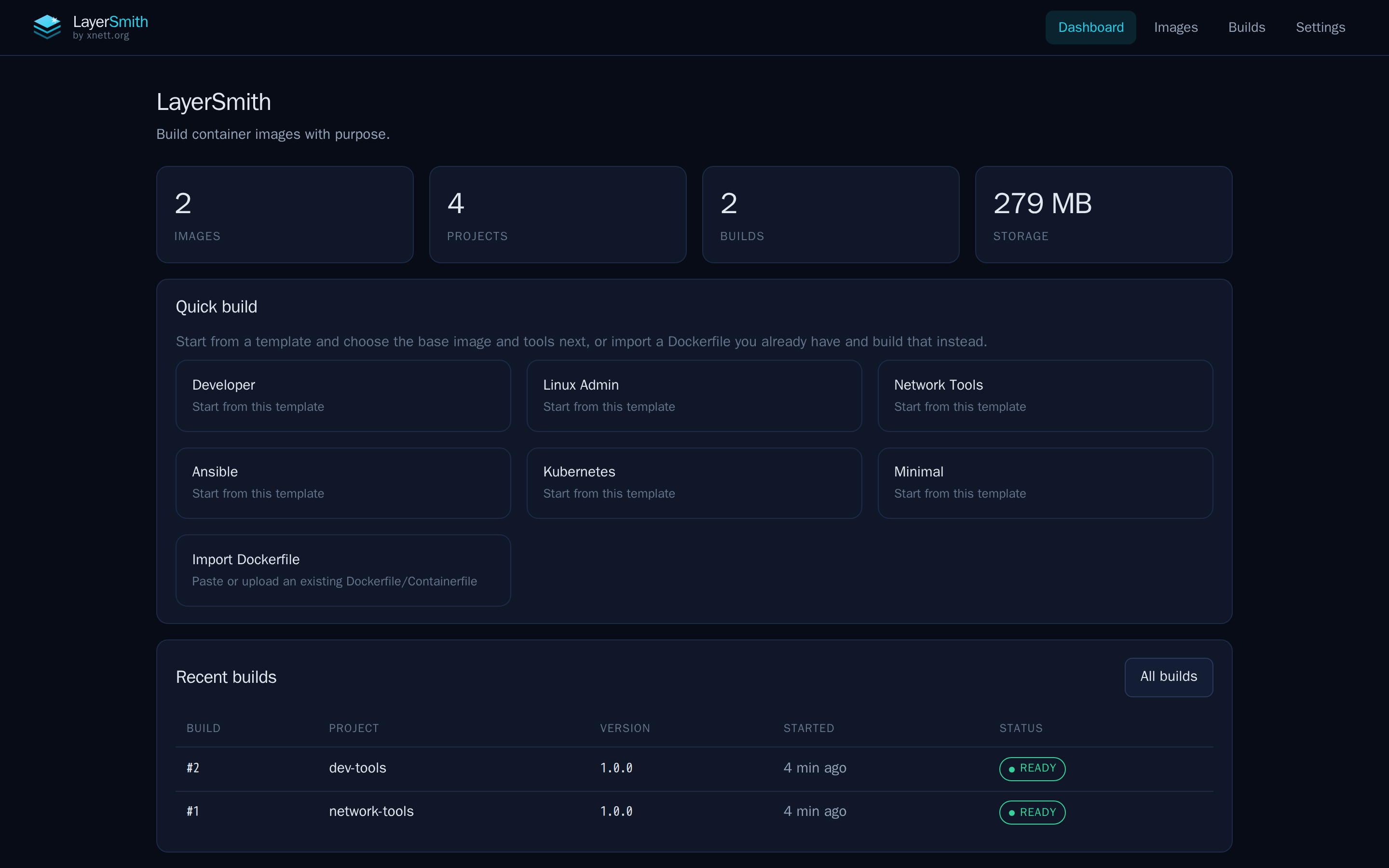Click the large LayerSmith page title
1389x868 pixels.
click(x=214, y=102)
